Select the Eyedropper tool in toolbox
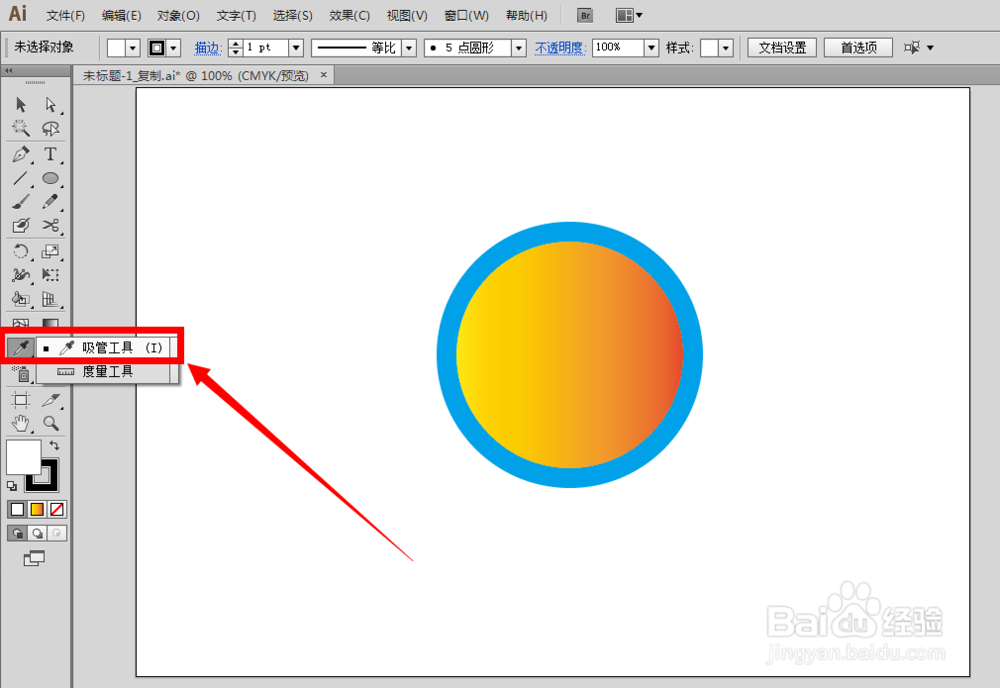The image size is (1000, 688). pos(21,348)
